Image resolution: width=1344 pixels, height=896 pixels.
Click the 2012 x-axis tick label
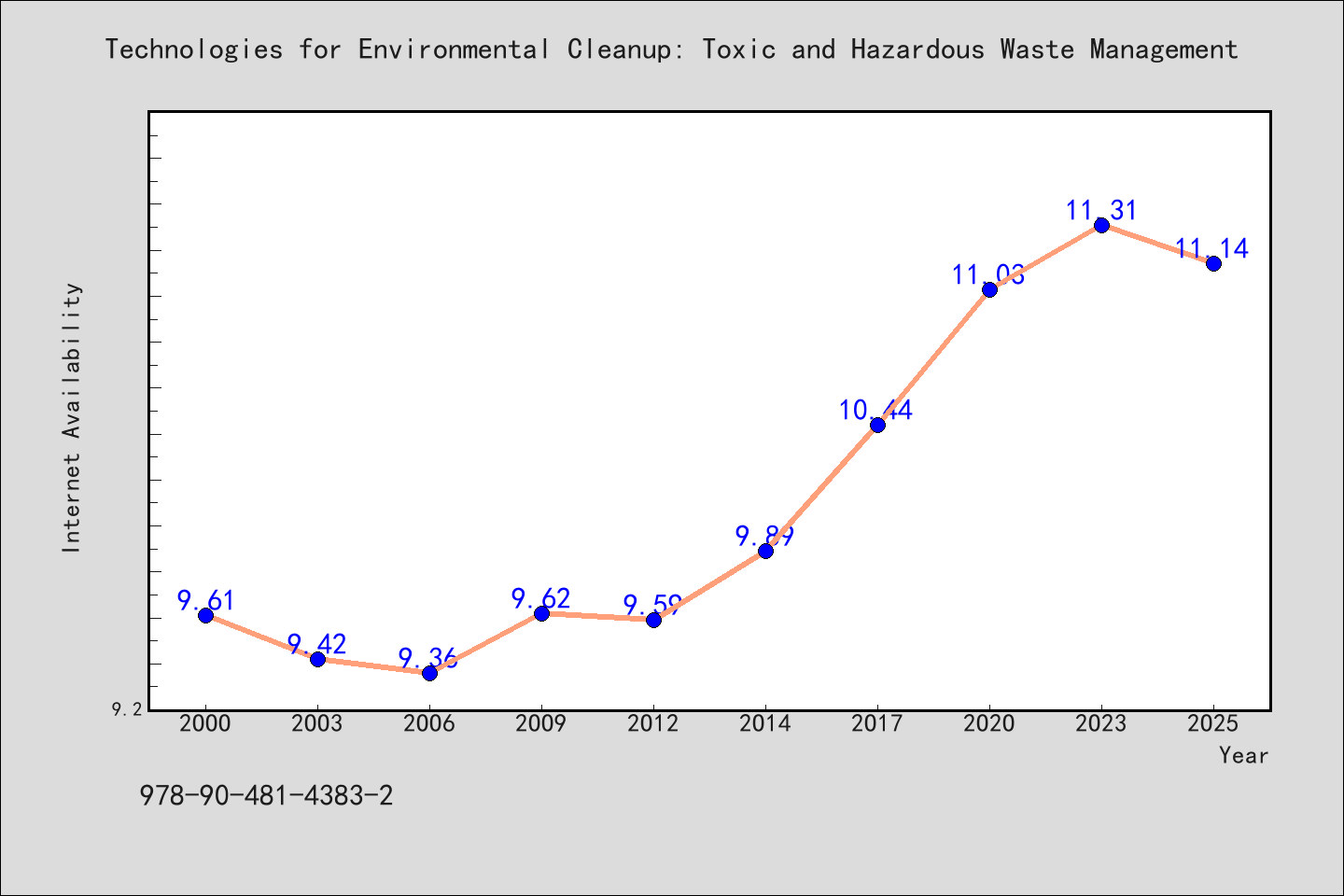point(653,724)
